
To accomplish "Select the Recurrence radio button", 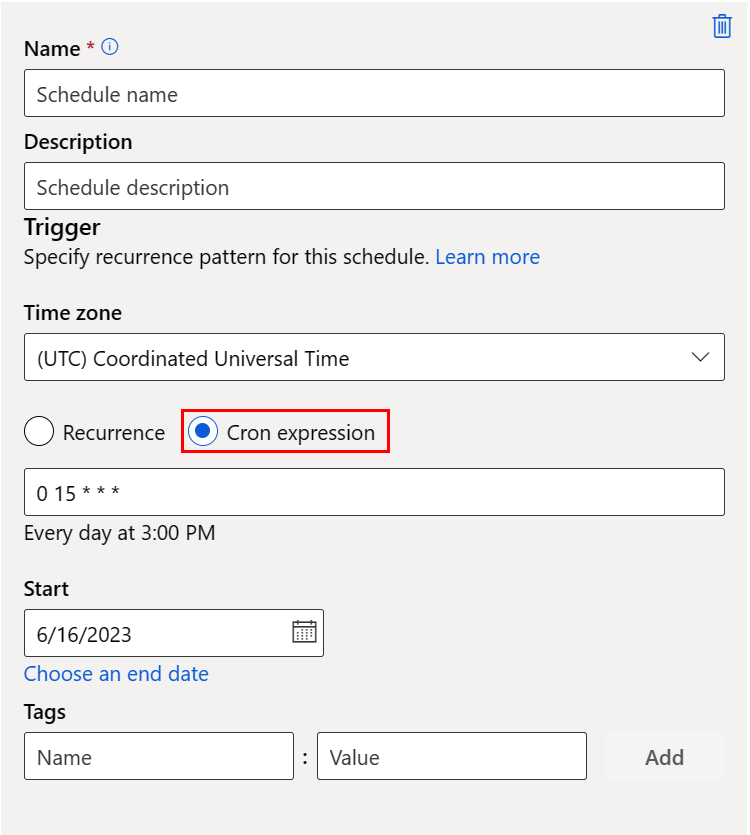I will tap(39, 432).
